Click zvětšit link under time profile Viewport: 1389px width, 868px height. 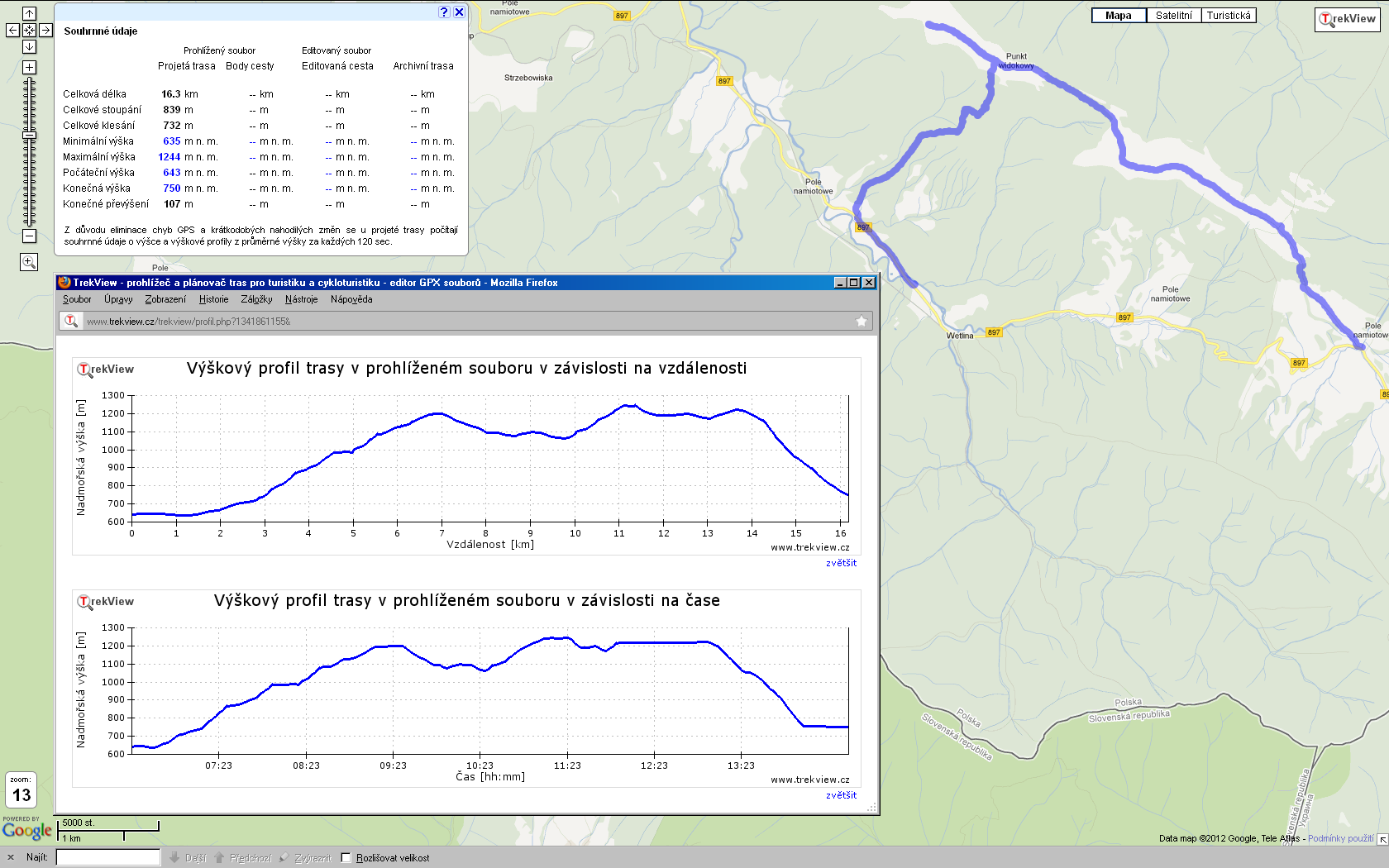click(x=841, y=795)
